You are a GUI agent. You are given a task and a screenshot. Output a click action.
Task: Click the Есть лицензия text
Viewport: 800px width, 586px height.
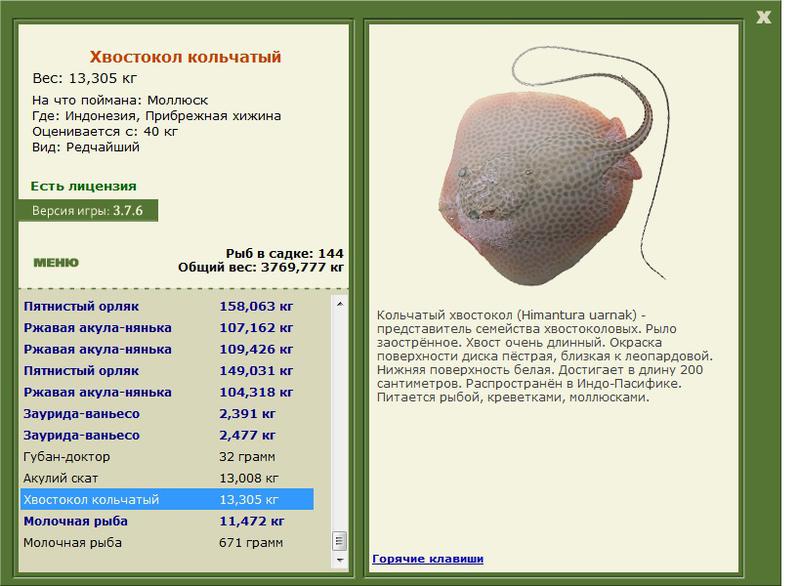(x=84, y=186)
